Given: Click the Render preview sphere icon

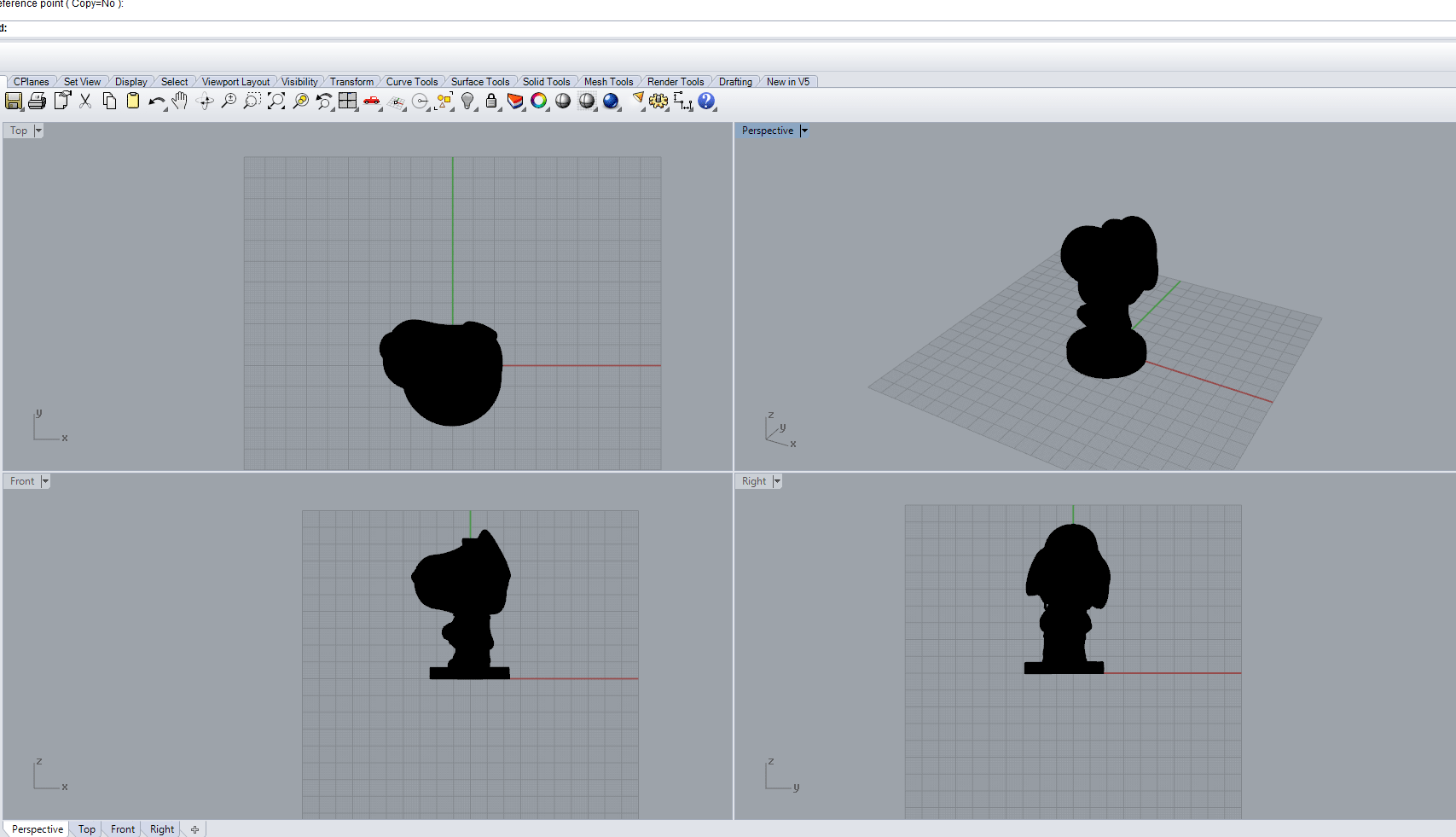Looking at the screenshot, I should [x=587, y=101].
